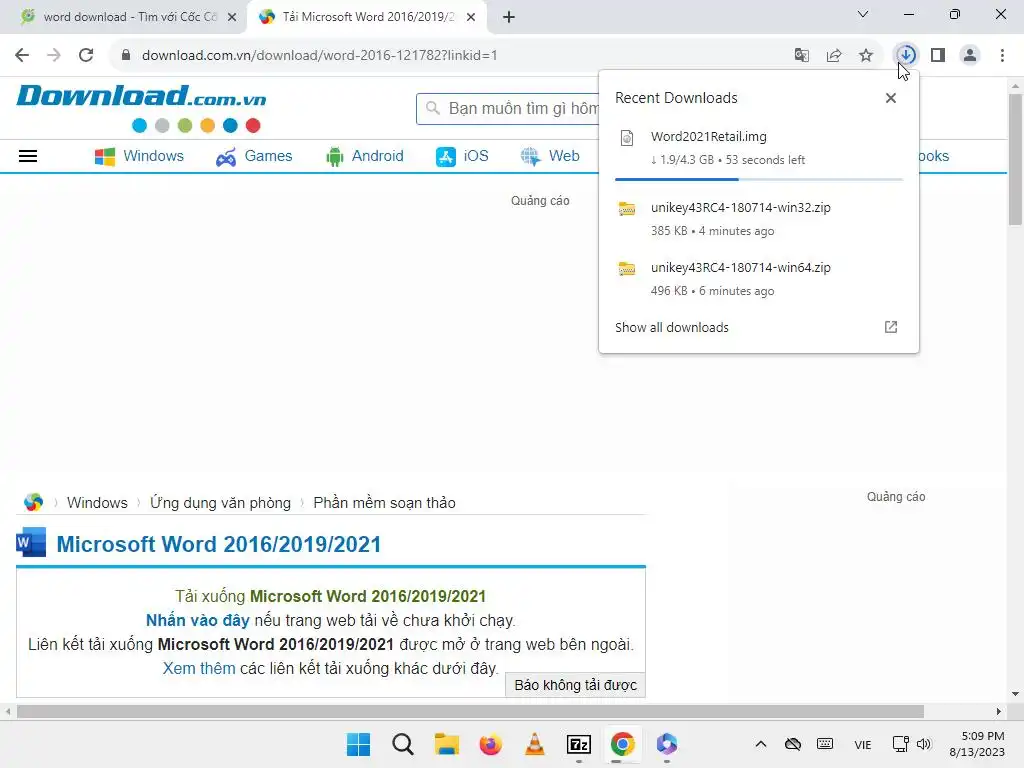Launch Firefox from the taskbar
The width and height of the screenshot is (1024, 768).
(x=490, y=744)
